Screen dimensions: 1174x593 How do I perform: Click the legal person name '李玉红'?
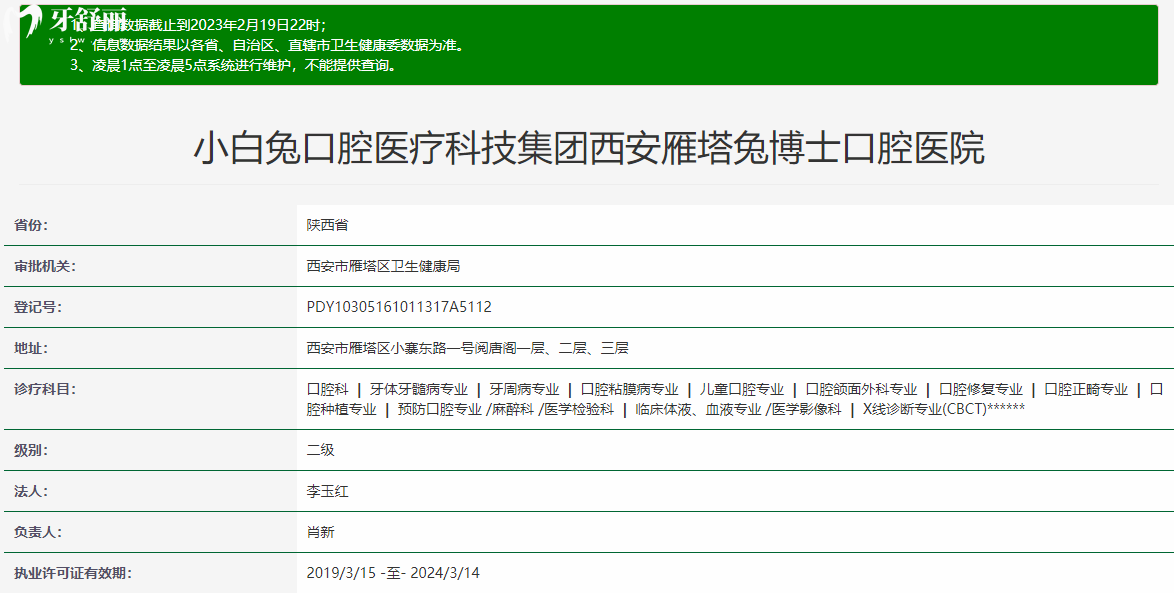[327, 492]
